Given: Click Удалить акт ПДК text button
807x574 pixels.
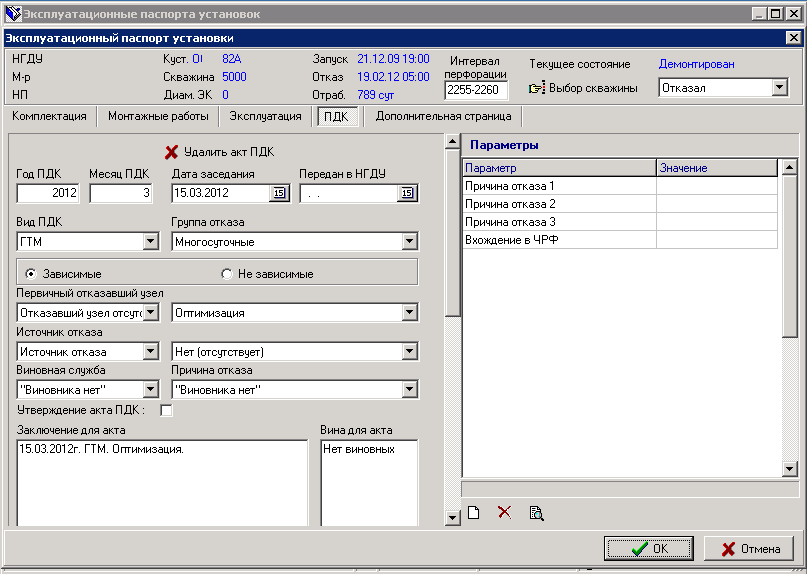Looking at the screenshot, I should click(229, 152).
